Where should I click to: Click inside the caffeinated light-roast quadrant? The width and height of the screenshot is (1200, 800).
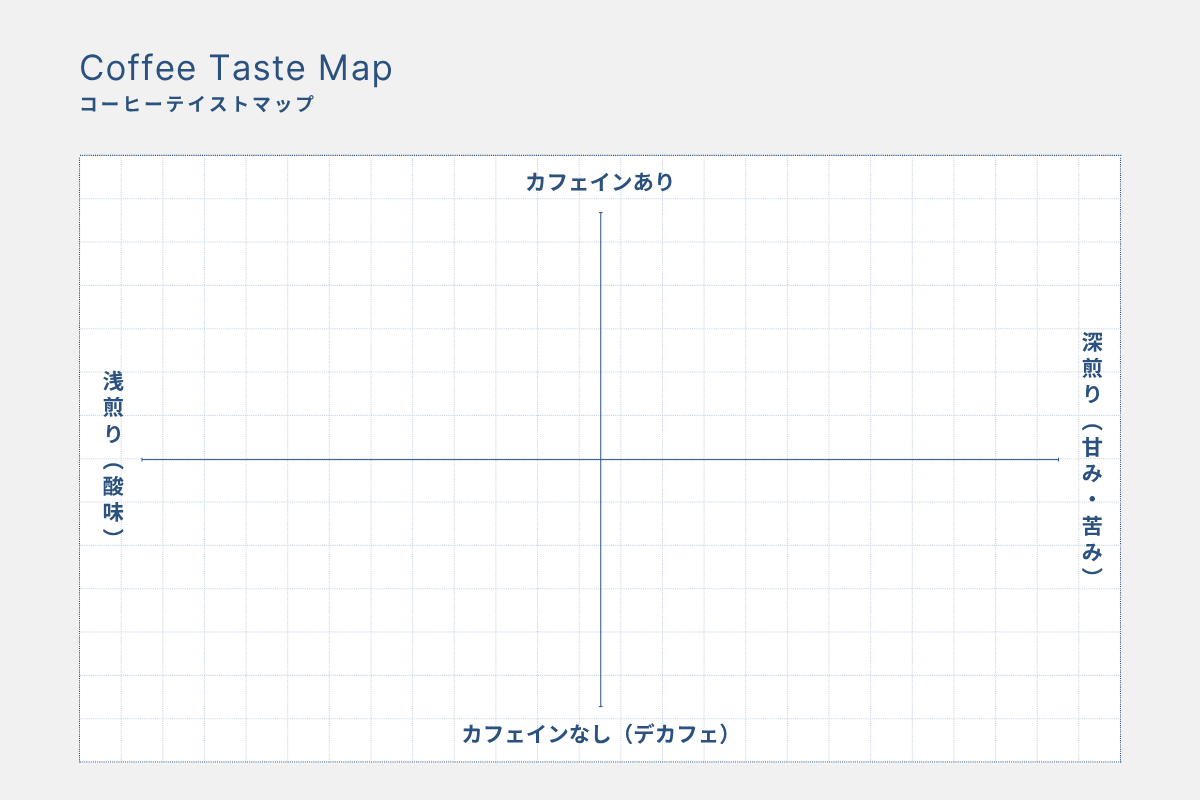(x=370, y=335)
